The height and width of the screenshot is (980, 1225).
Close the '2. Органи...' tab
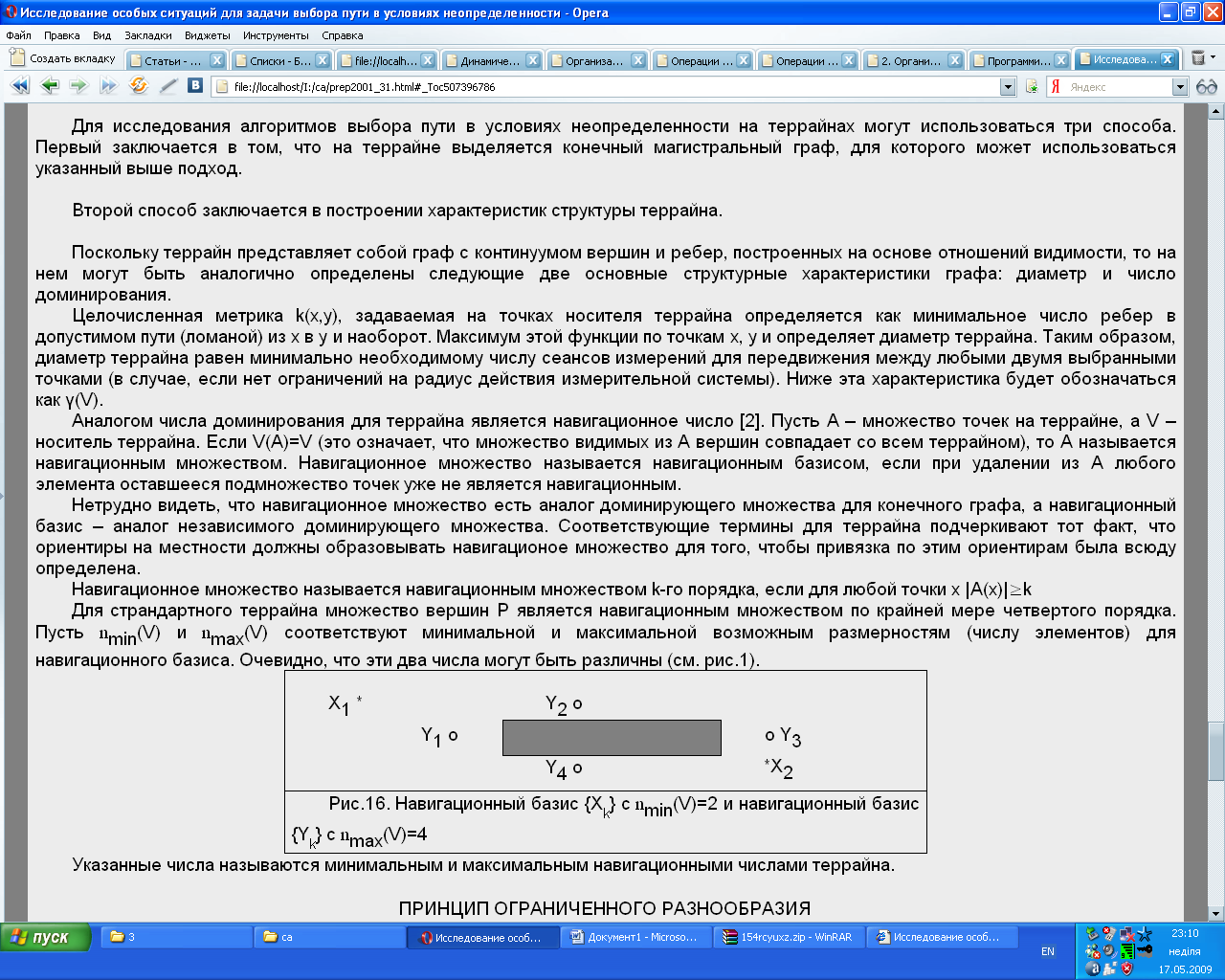click(954, 60)
